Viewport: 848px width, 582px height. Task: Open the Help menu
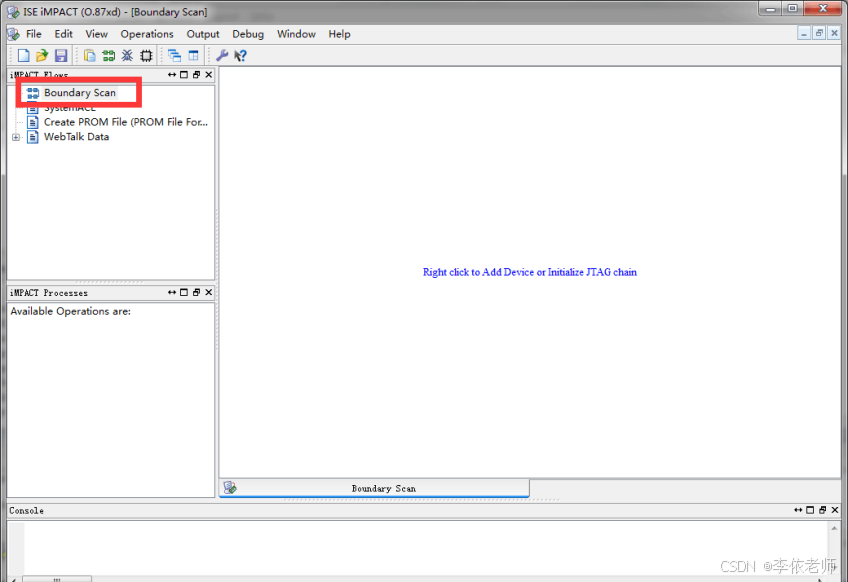tap(339, 34)
